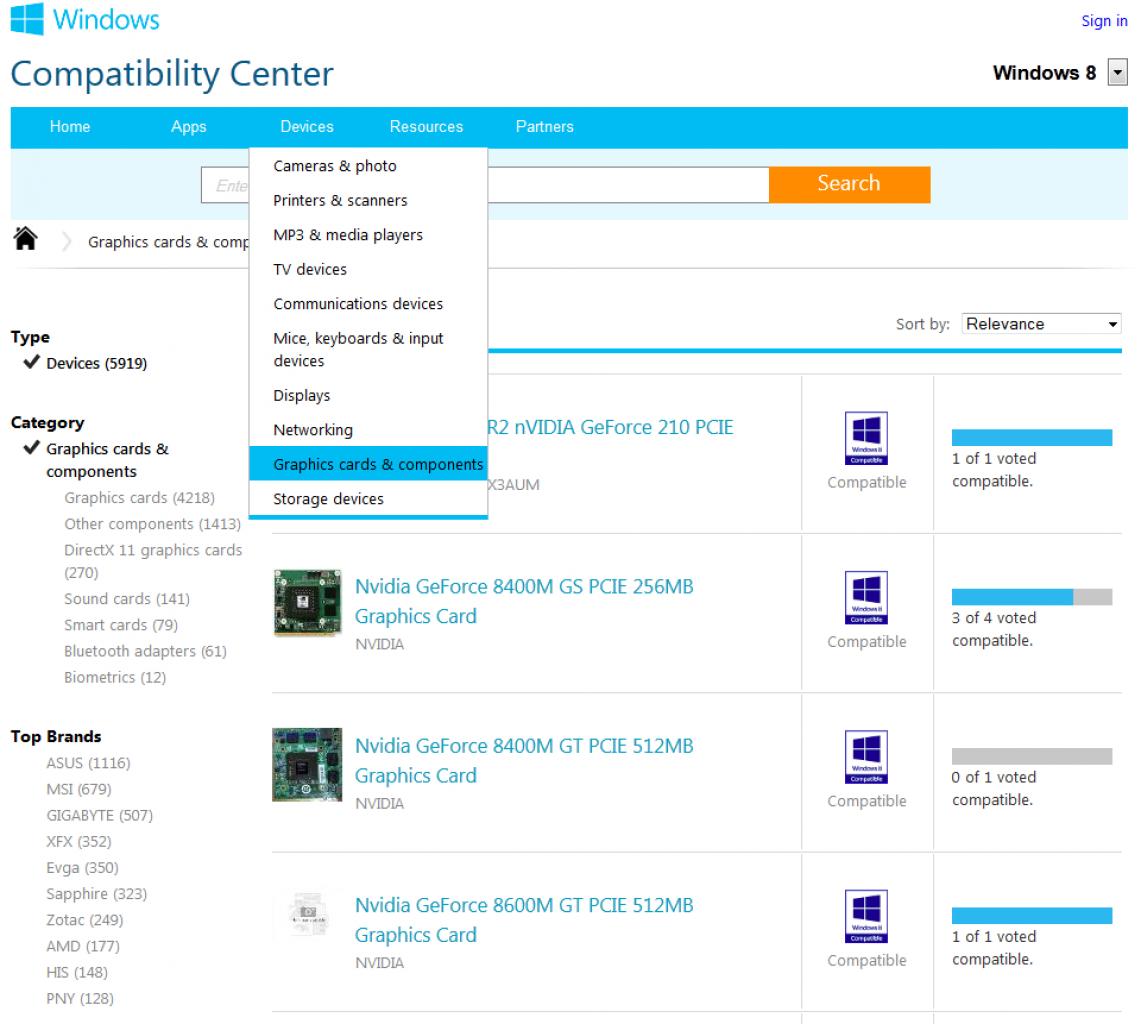Filter by HIS brand (148)
The width and height of the screenshot is (1141, 1024).
click(77, 972)
